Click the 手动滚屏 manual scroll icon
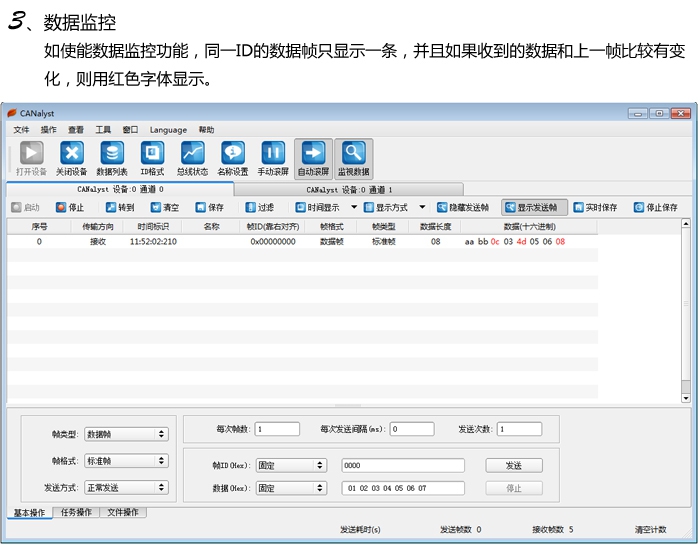700x560 pixels. [x=273, y=157]
